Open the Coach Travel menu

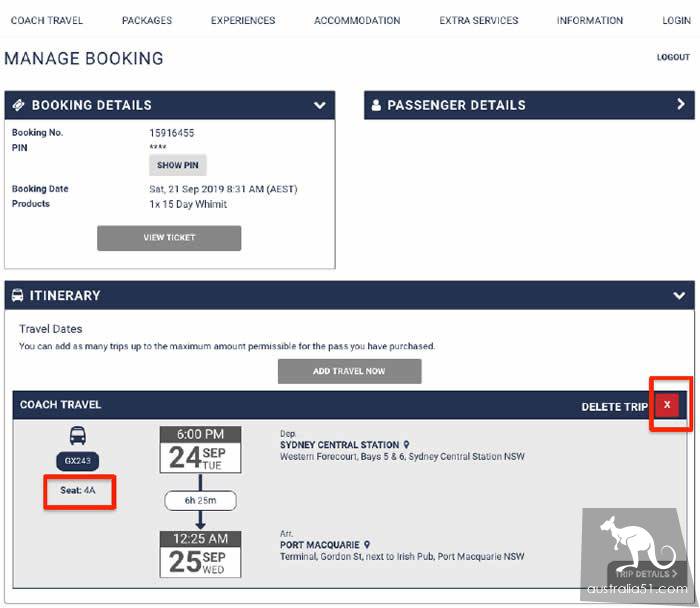pyautogui.click(x=47, y=20)
